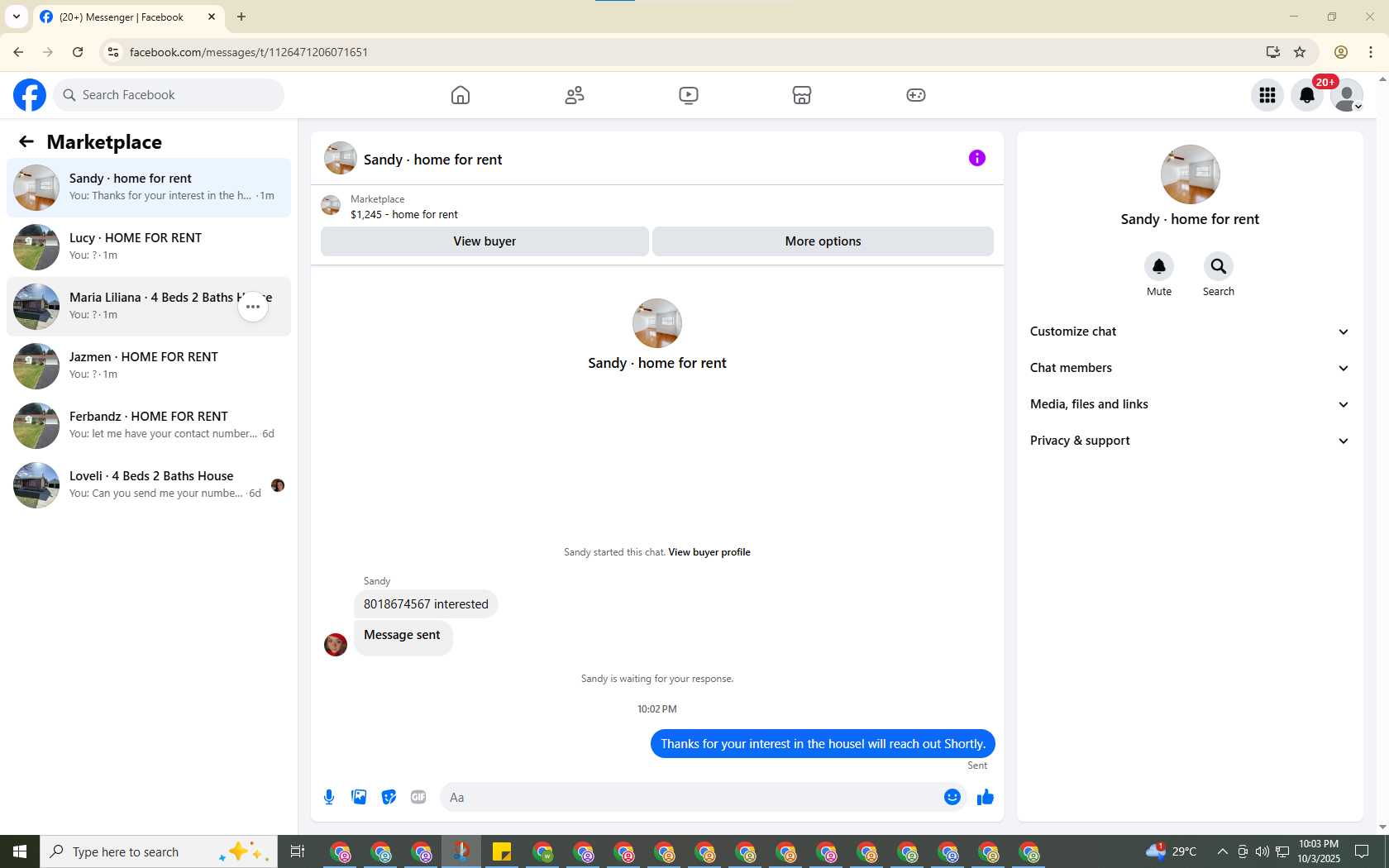Open the Chrome profile icon
This screenshot has width=1389, height=868.
(1341, 52)
